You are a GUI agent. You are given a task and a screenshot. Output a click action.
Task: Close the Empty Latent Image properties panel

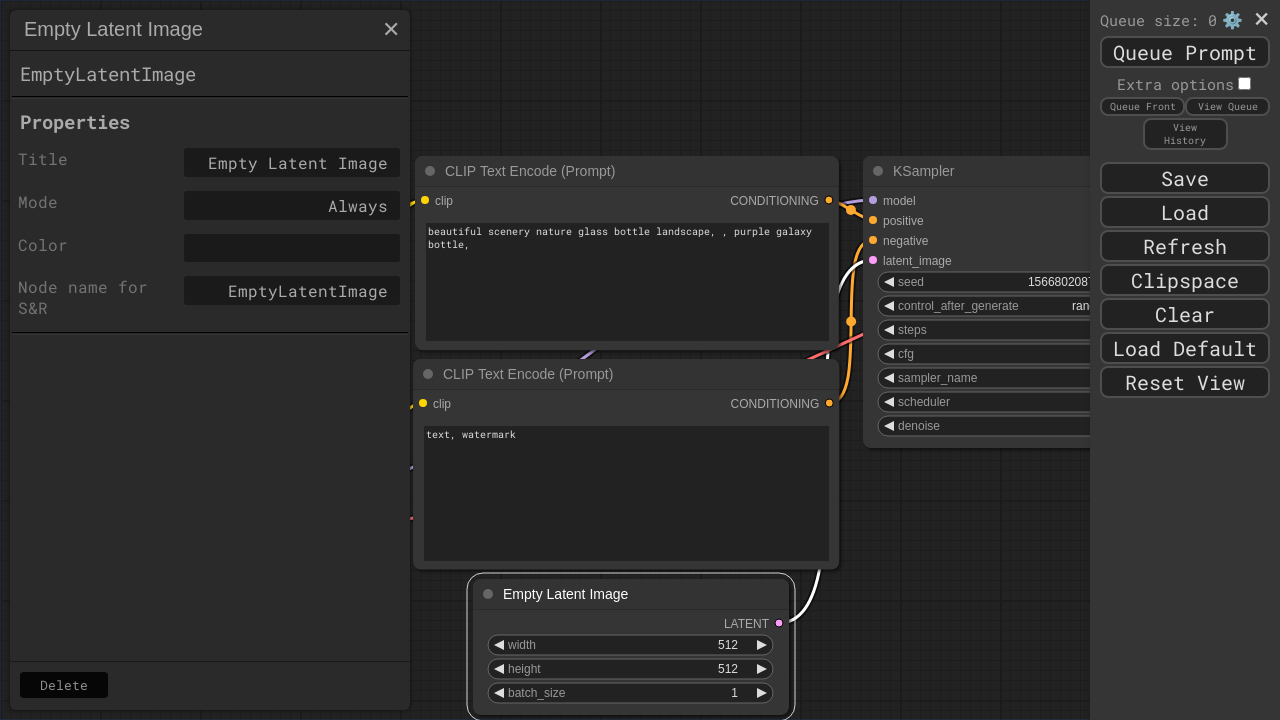click(391, 30)
